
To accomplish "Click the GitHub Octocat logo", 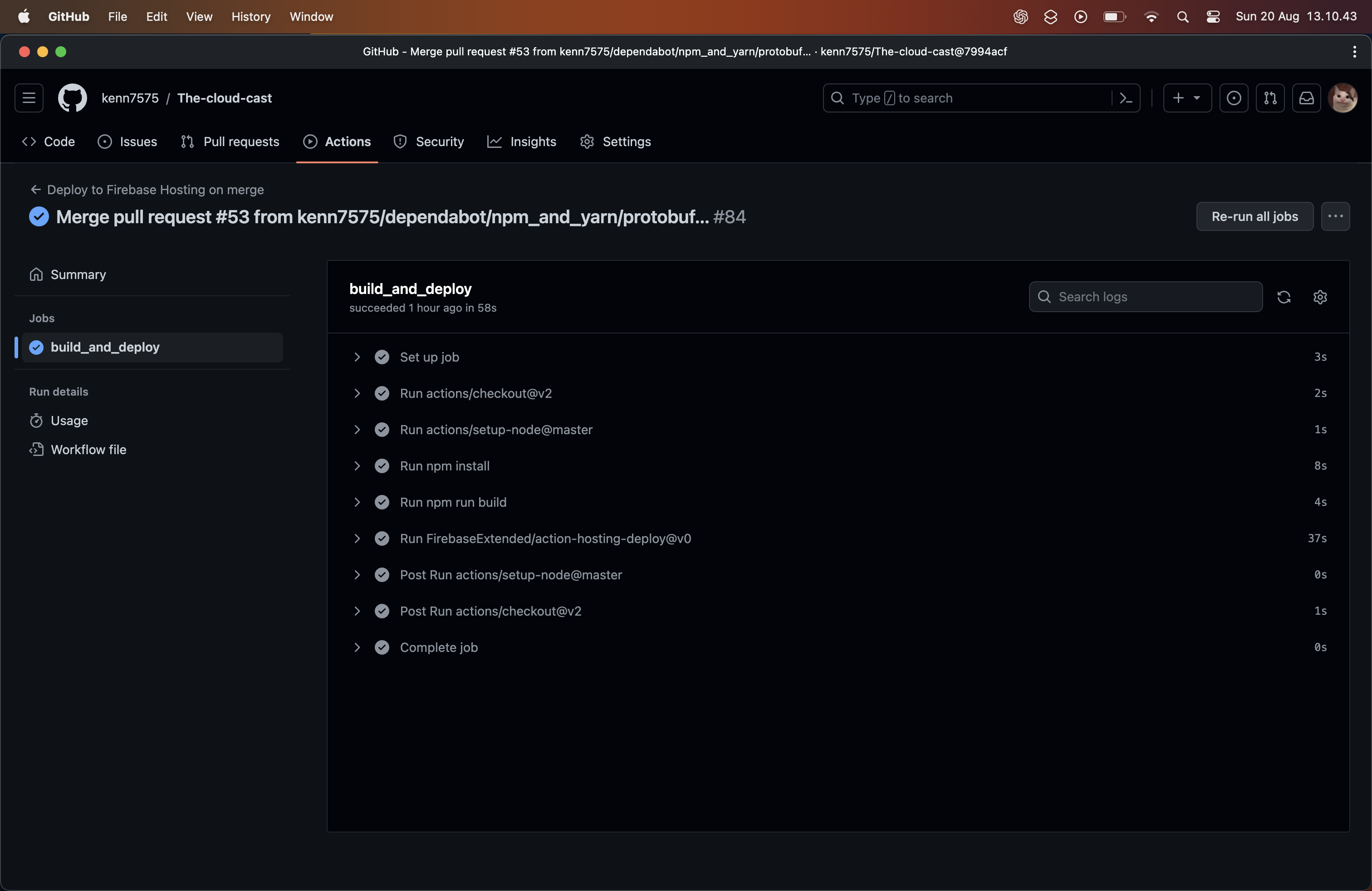I will (x=73, y=98).
